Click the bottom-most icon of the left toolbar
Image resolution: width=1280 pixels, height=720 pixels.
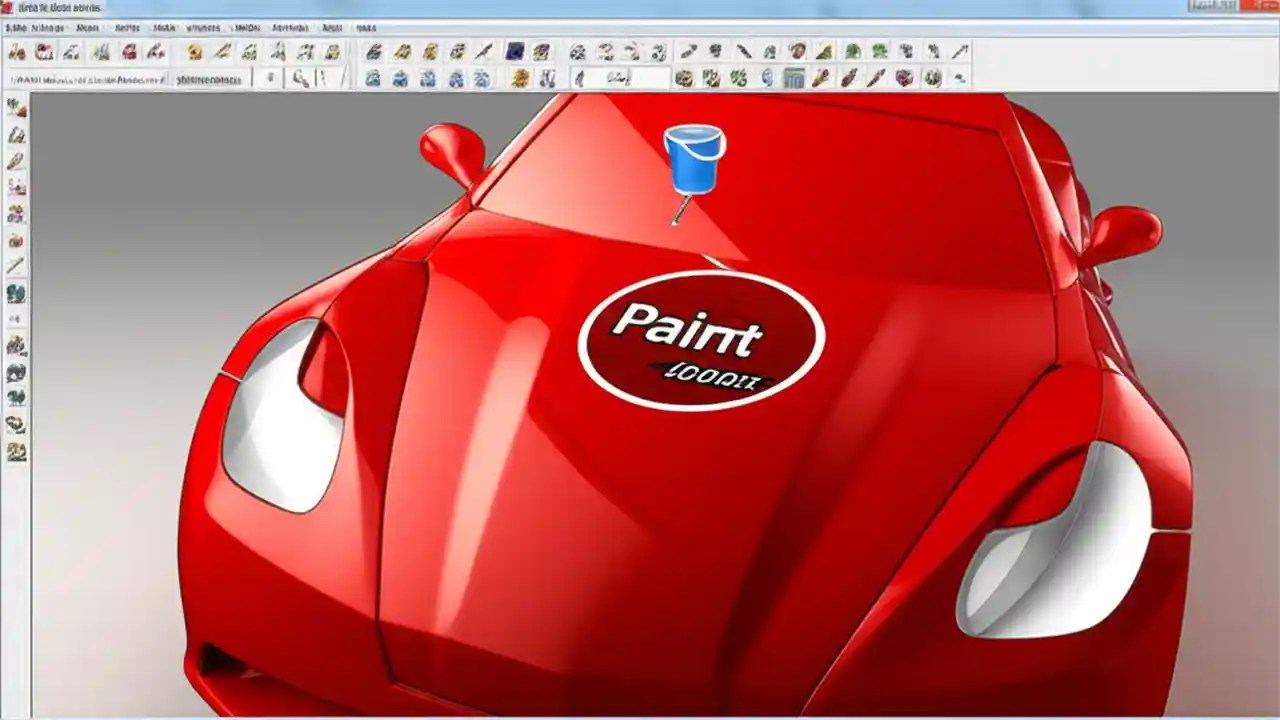tap(16, 452)
